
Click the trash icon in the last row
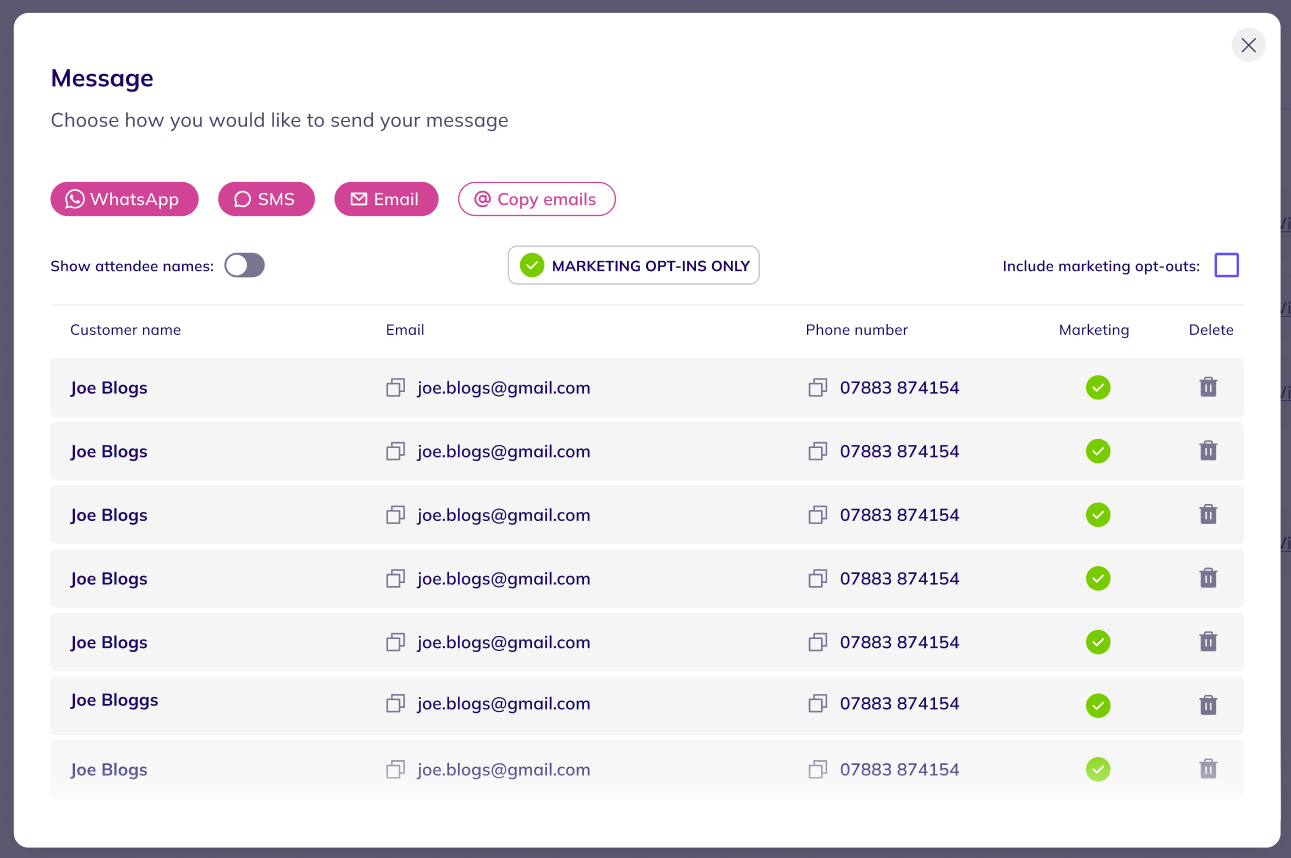click(x=1208, y=769)
